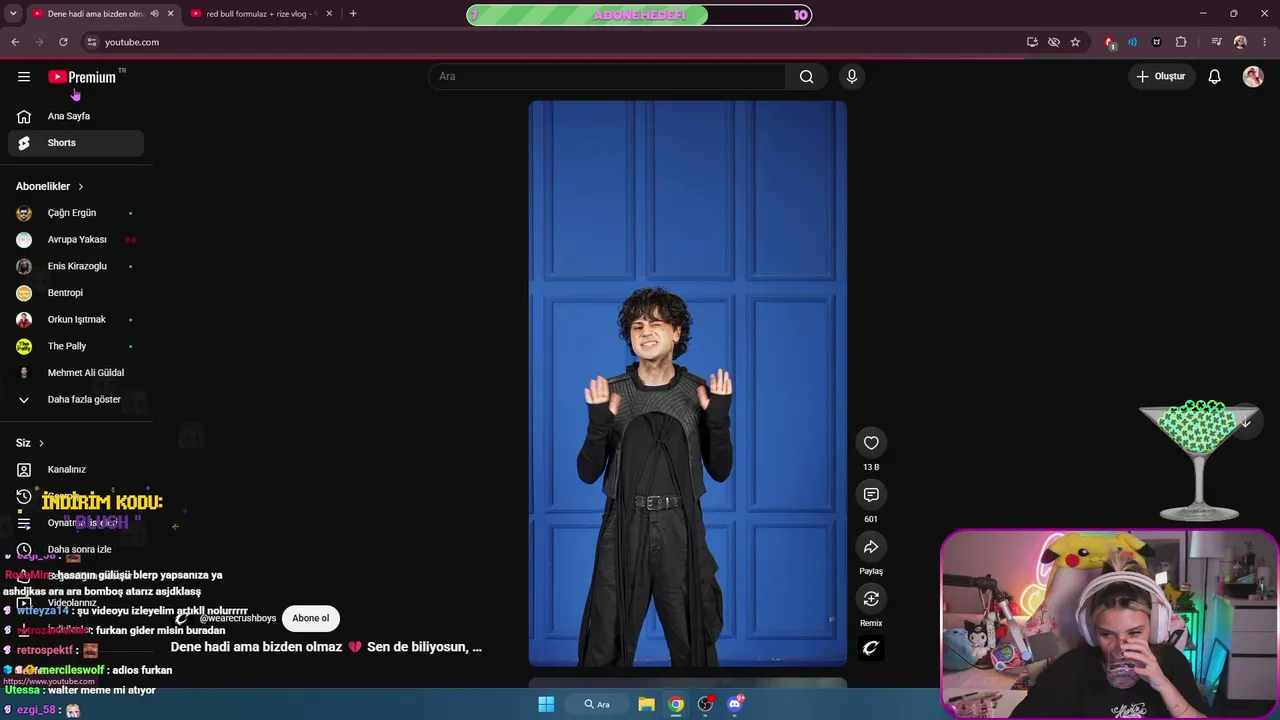Open the YouTube hamburger guide menu

coord(24,77)
